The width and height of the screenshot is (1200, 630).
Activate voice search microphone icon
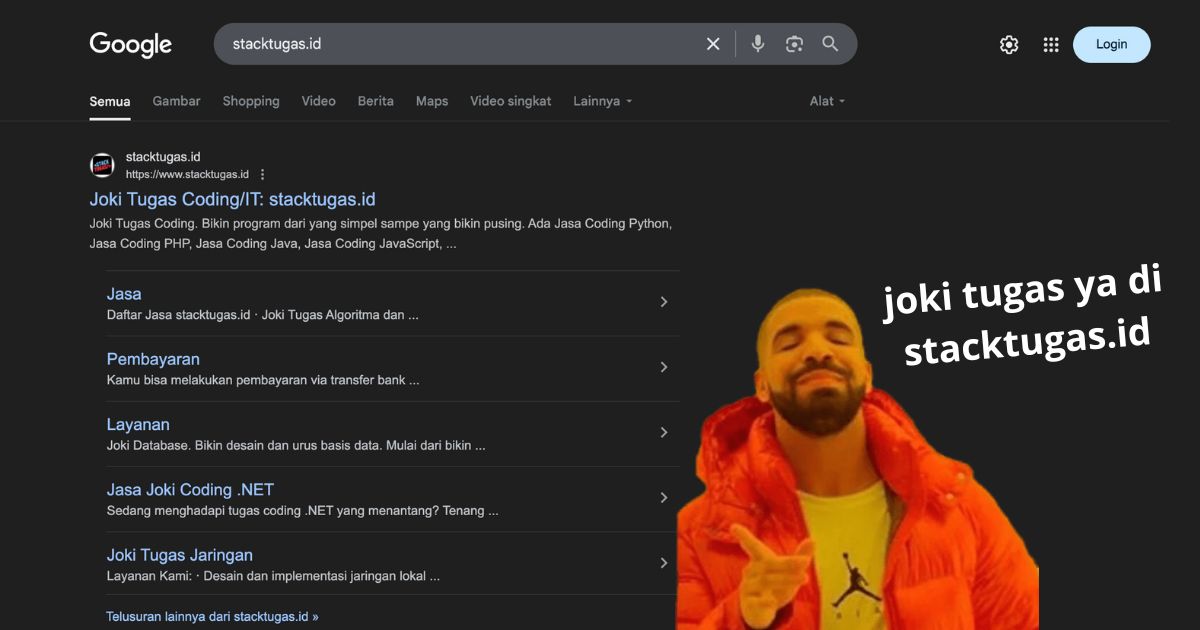point(757,44)
